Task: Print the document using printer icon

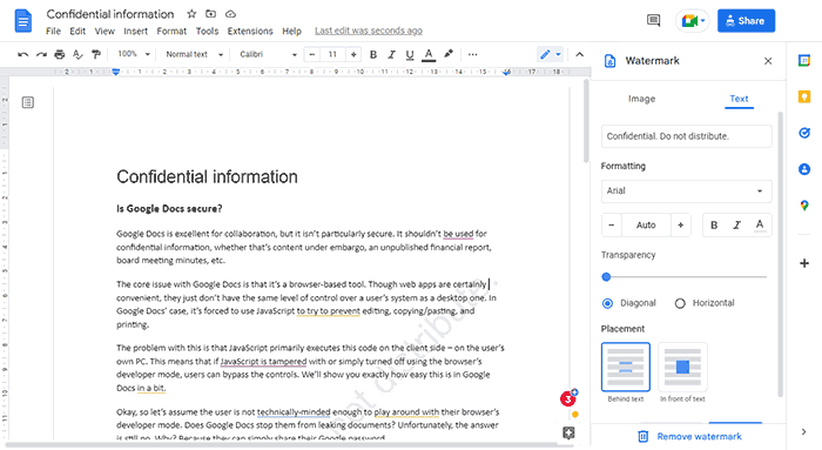Action: click(x=59, y=55)
